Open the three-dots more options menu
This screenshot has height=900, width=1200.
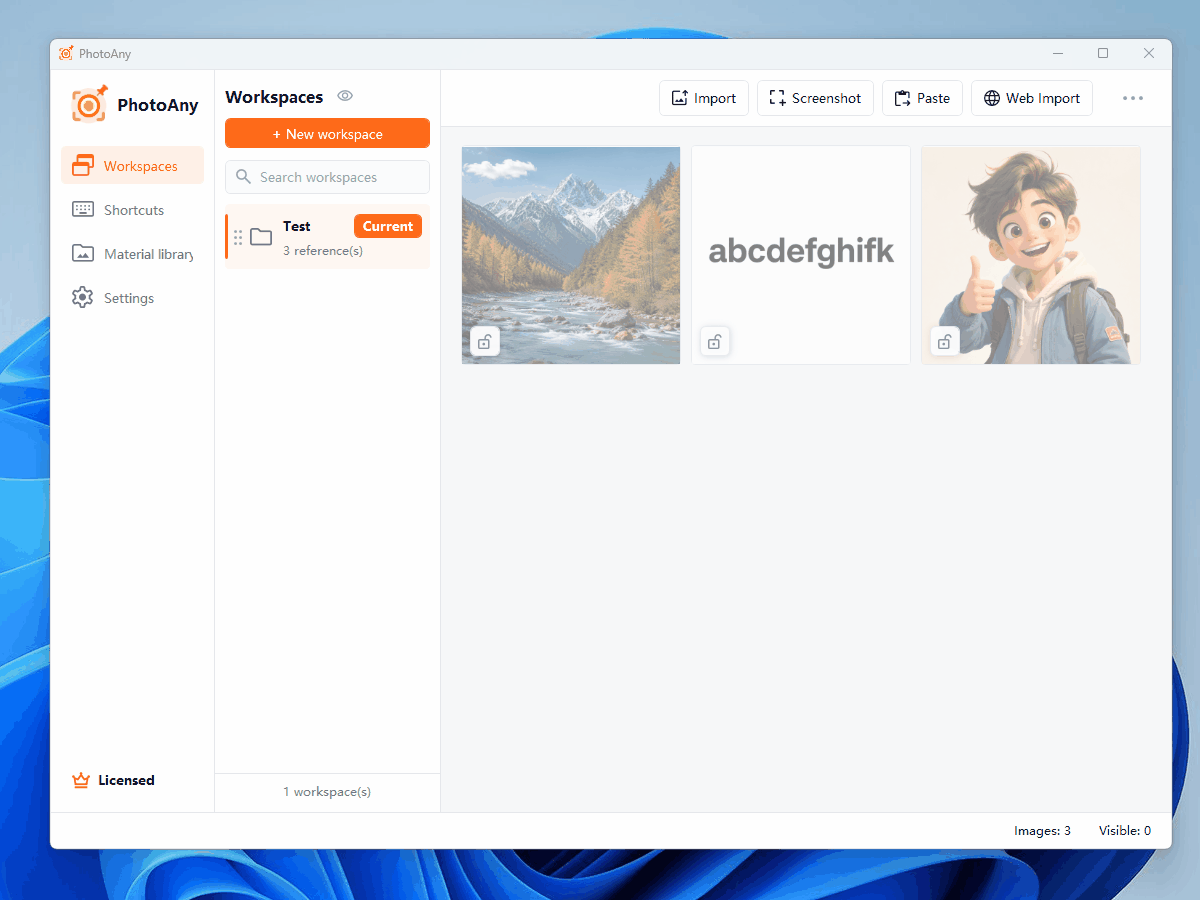1133,98
